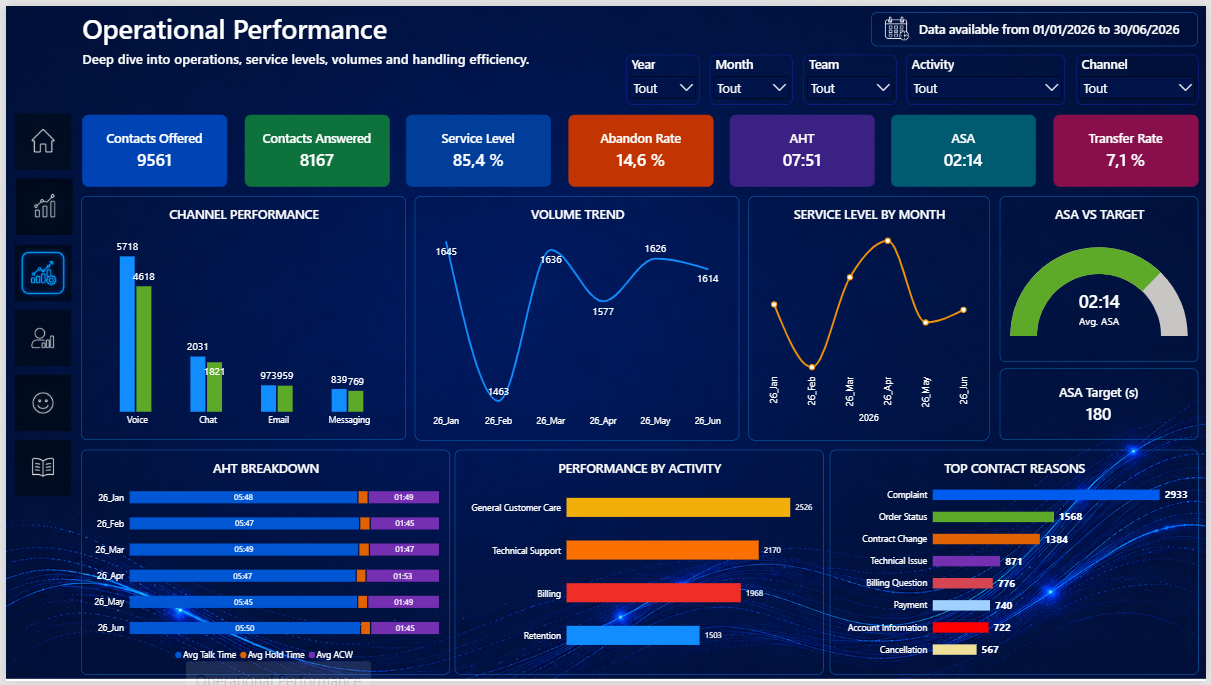Click the blue Messaging bar labeled 839
Viewport: 1211px width, 685px height.
coord(339,400)
